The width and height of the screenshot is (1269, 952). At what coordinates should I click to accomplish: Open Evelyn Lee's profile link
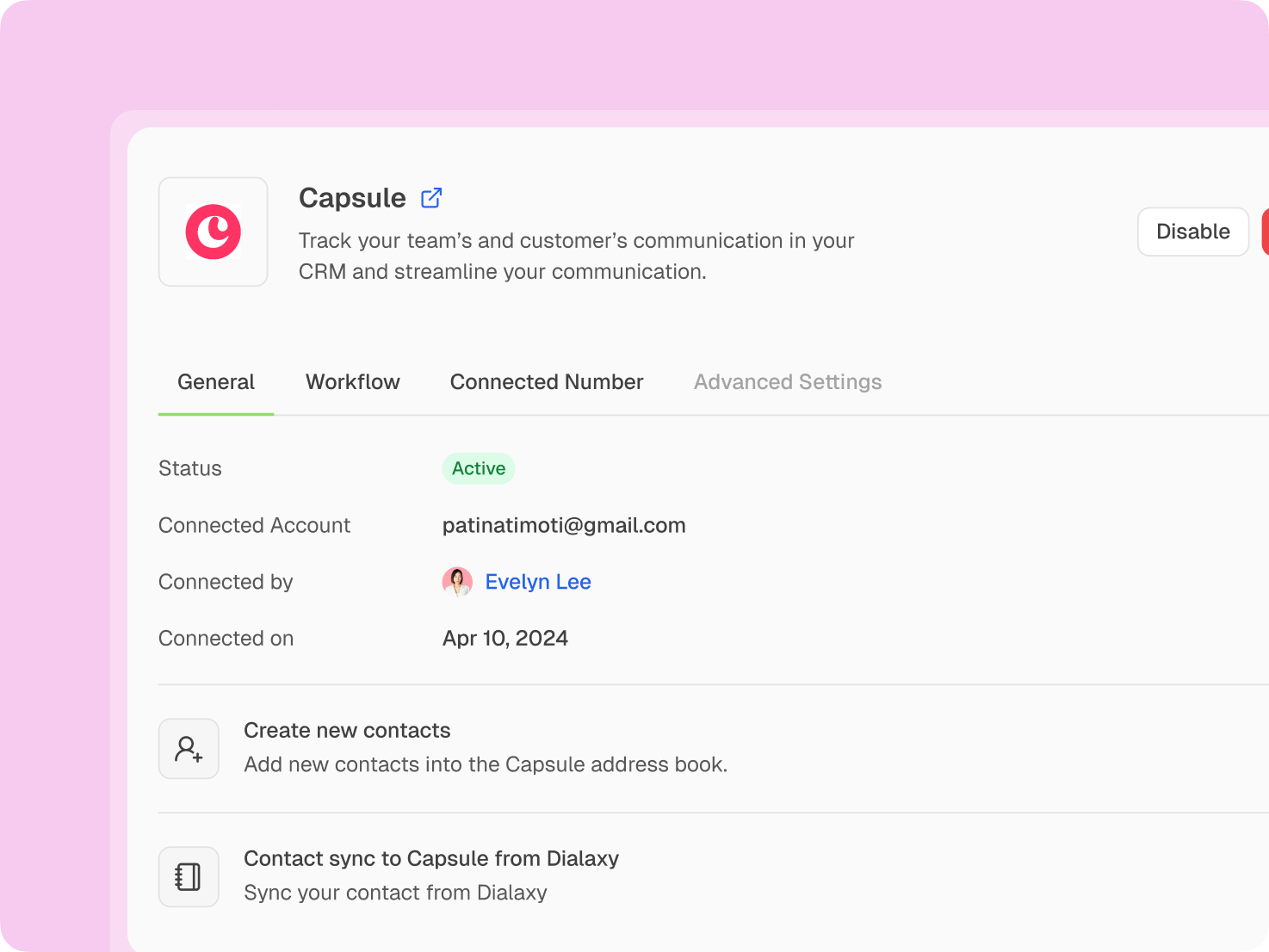(538, 582)
